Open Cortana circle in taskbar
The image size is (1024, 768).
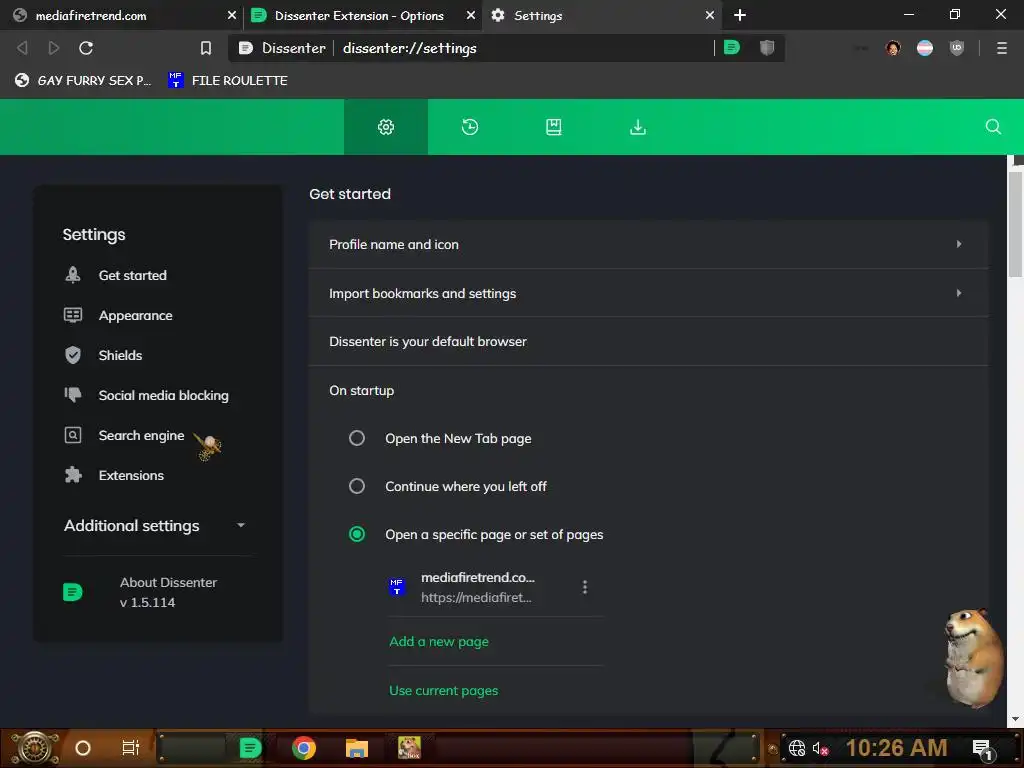pyautogui.click(x=83, y=748)
